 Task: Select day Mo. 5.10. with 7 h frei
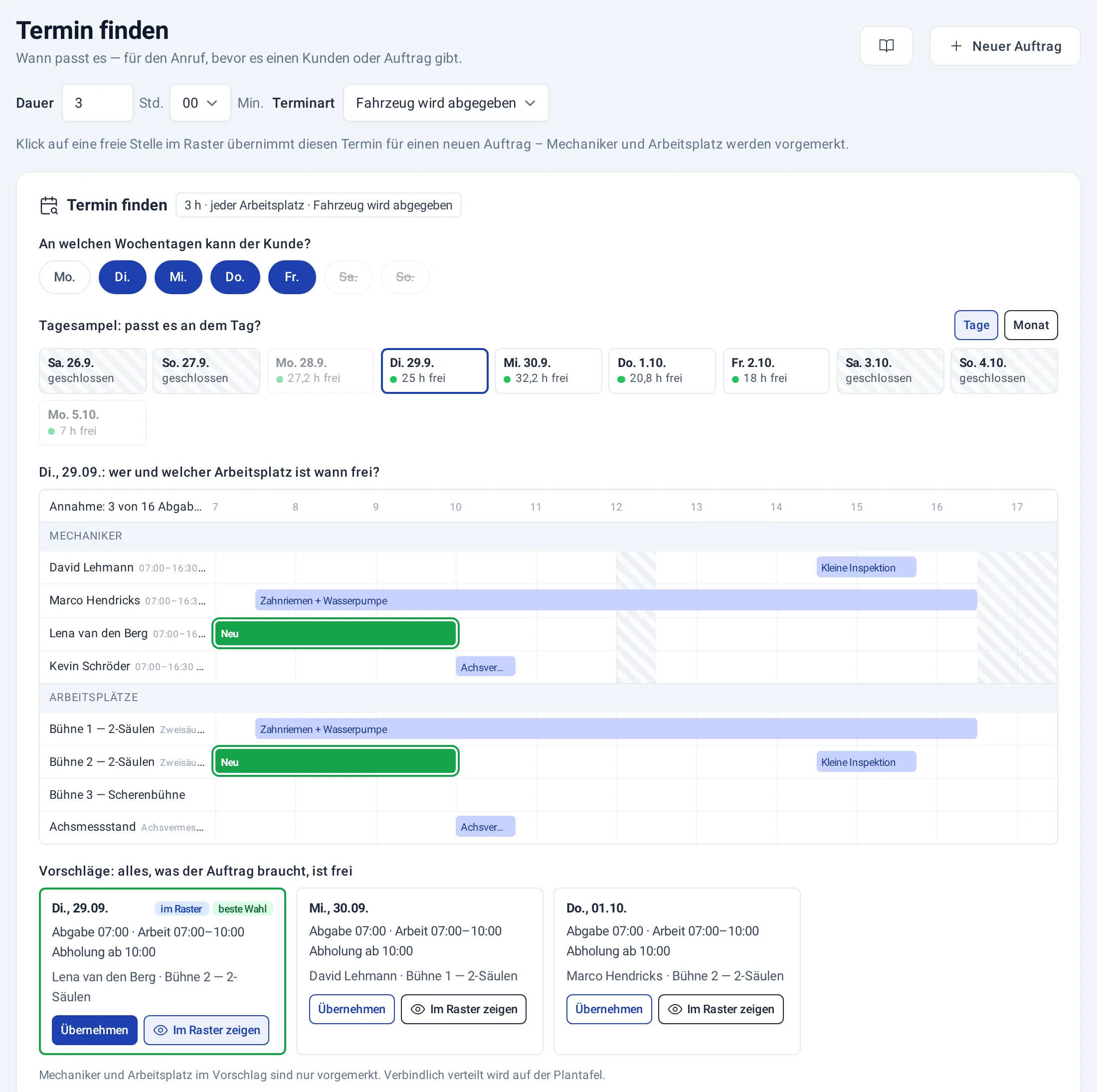[93, 423]
